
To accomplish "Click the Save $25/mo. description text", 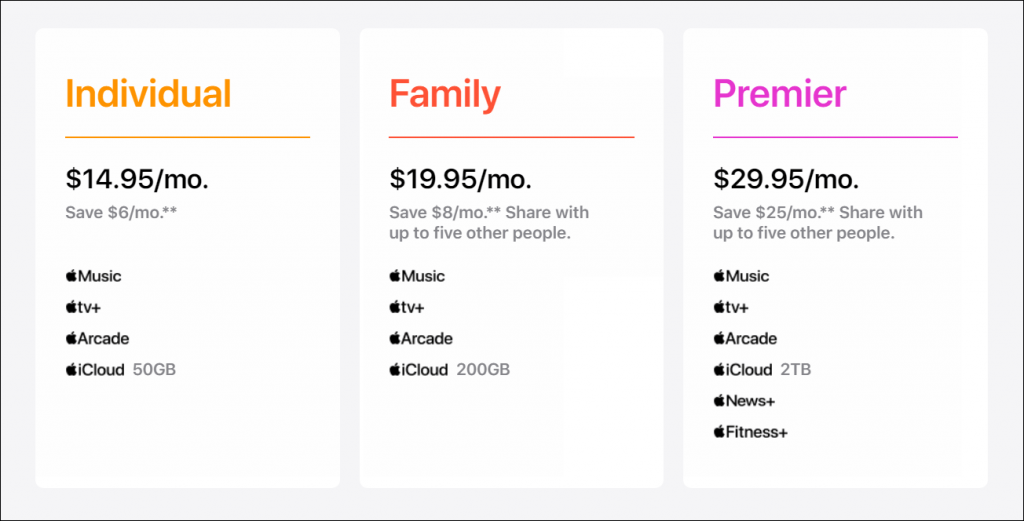I will (818, 223).
